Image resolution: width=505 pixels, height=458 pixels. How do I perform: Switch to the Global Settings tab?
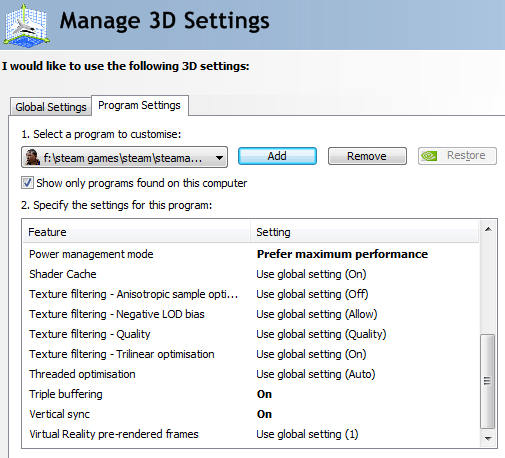point(51,107)
